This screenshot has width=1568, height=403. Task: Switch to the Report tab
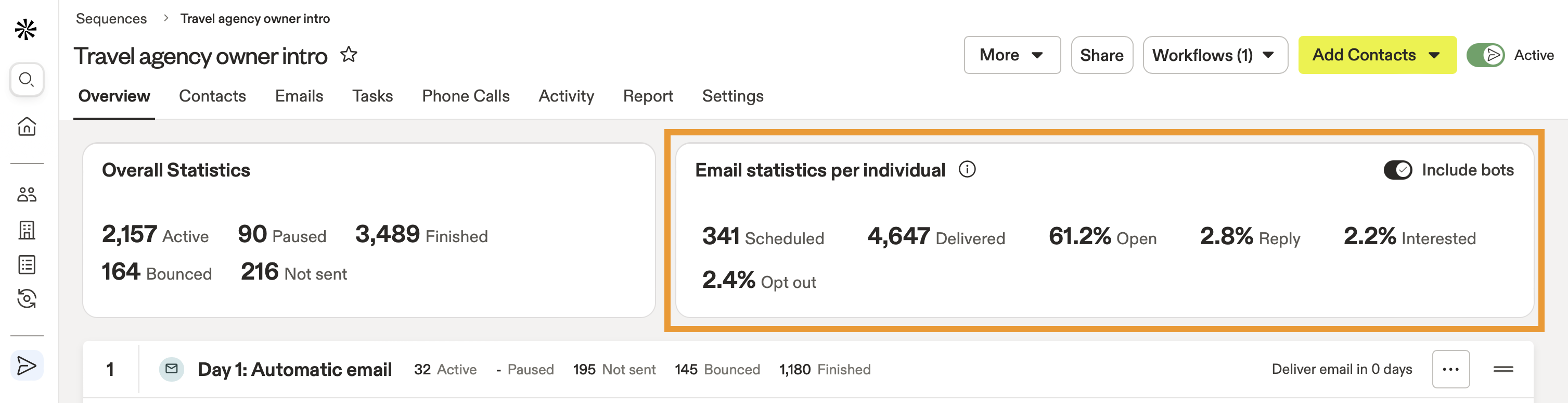[648, 96]
